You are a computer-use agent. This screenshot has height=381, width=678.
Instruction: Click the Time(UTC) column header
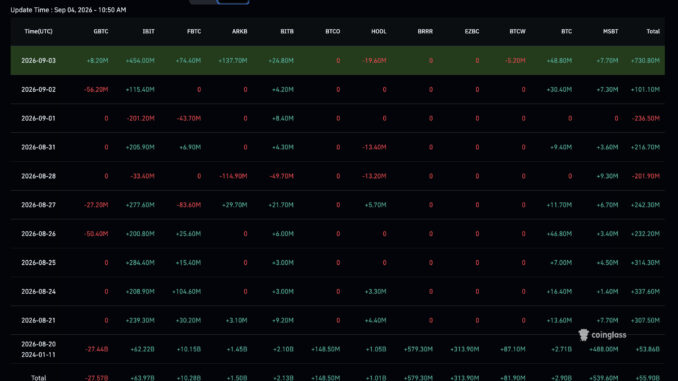coord(38,32)
